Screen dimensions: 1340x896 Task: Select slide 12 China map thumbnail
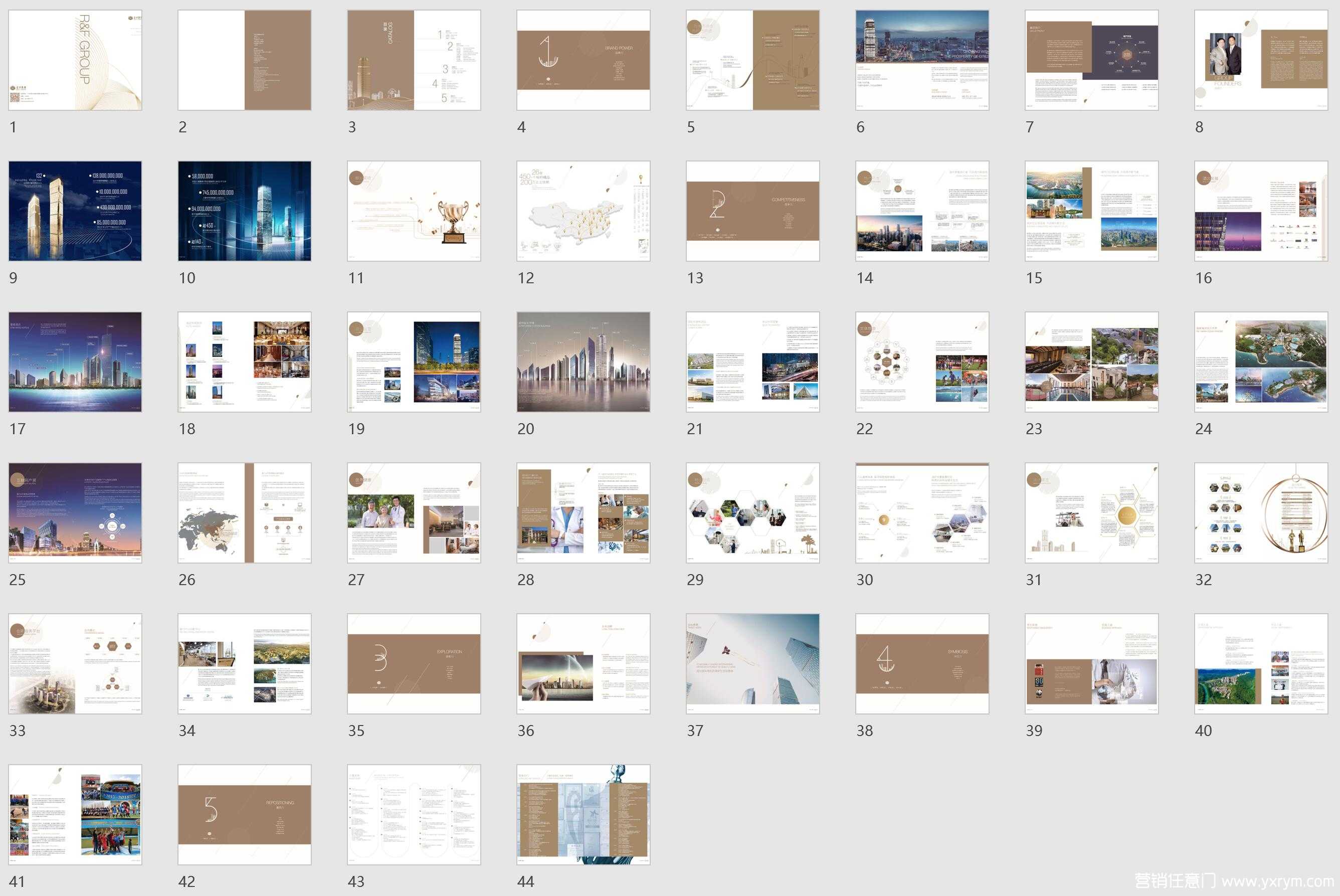[x=583, y=211]
